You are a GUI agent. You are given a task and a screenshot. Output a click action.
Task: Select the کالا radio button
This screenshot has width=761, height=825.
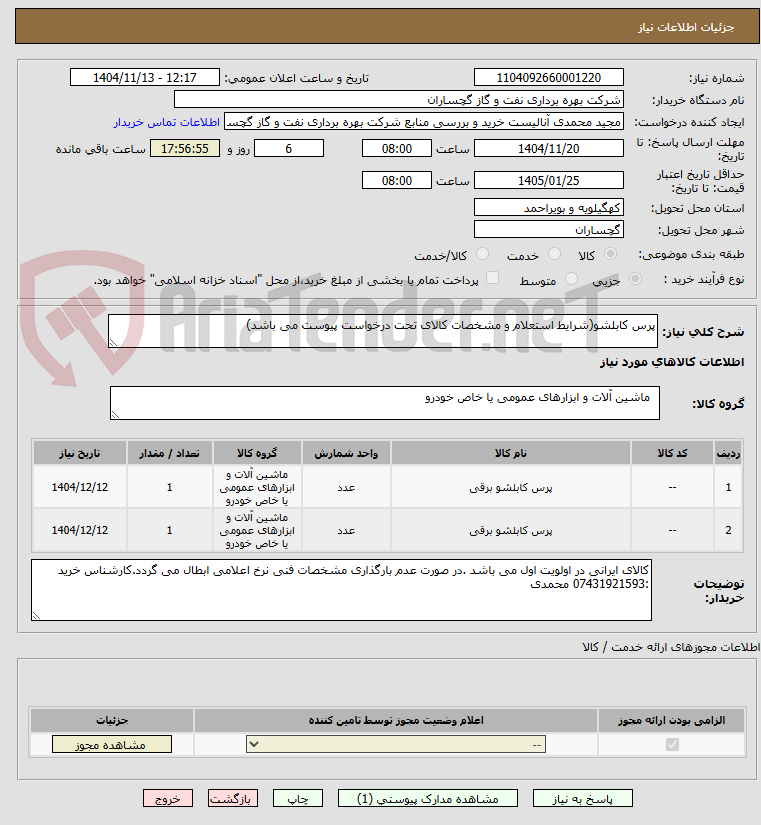coord(610,254)
